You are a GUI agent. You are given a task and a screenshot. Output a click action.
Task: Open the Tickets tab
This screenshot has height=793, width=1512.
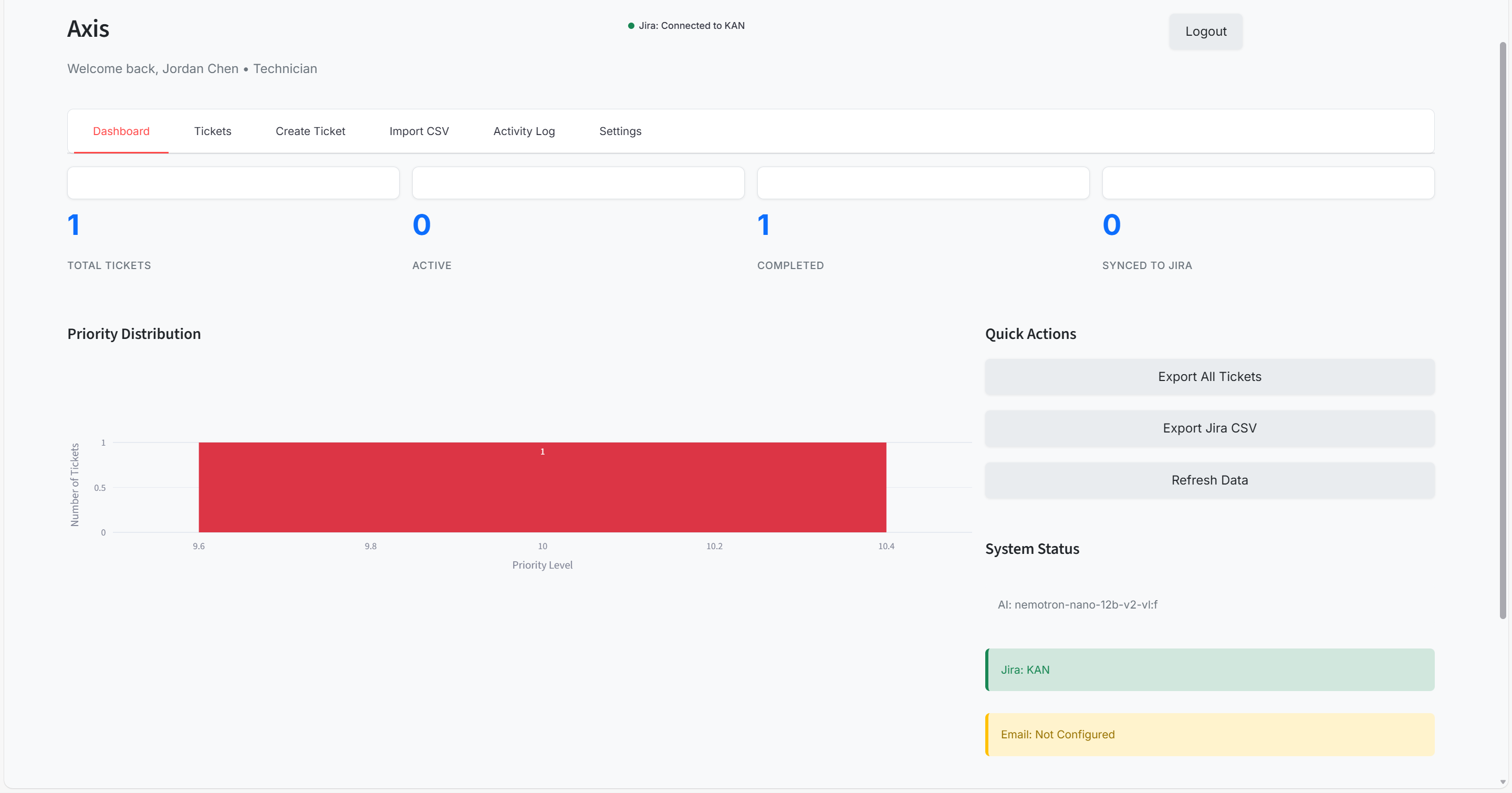click(213, 131)
